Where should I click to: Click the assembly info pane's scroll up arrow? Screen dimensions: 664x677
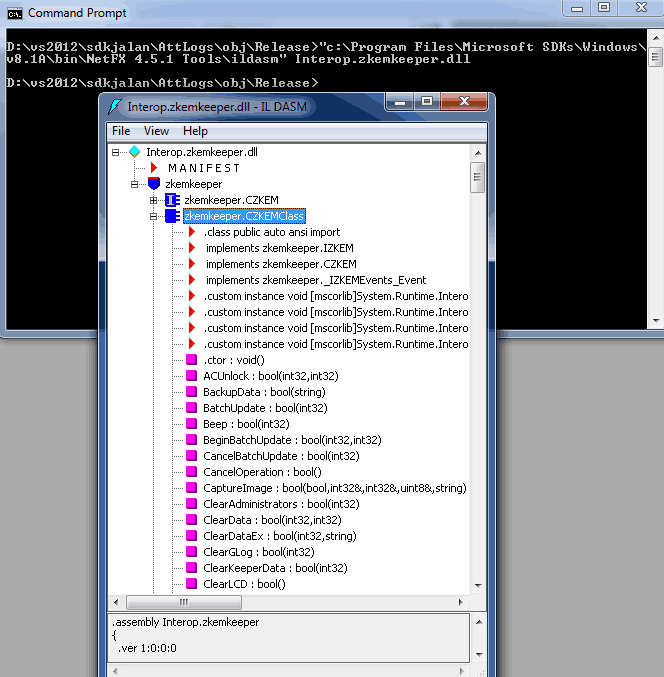tap(479, 622)
